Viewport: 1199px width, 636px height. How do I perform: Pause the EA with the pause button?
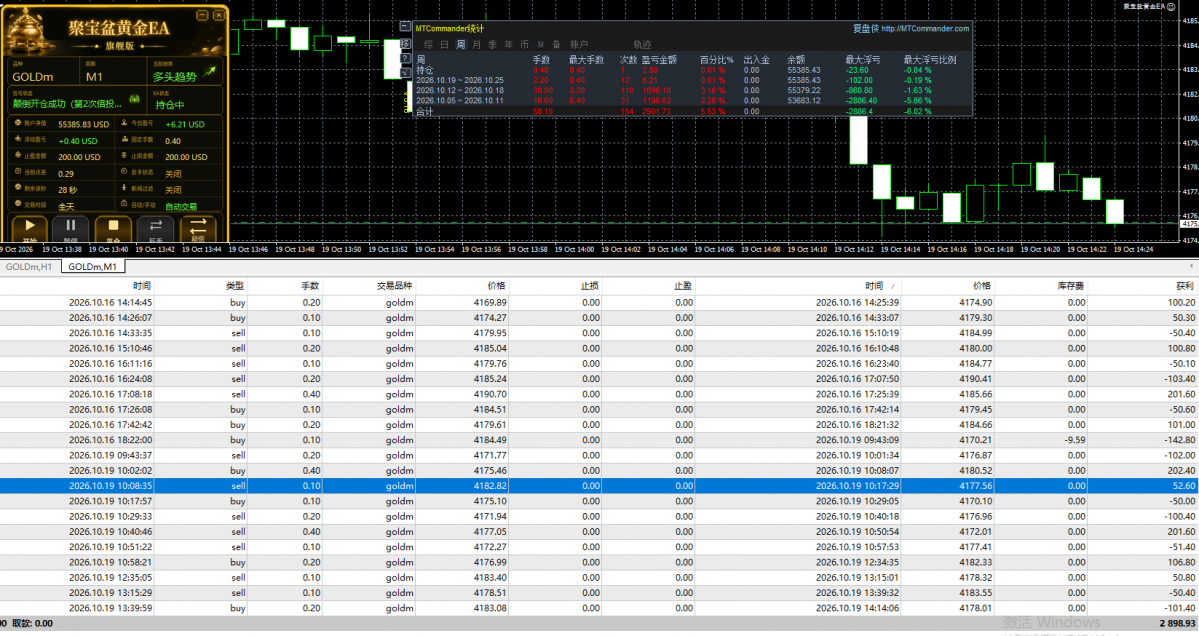tap(70, 227)
